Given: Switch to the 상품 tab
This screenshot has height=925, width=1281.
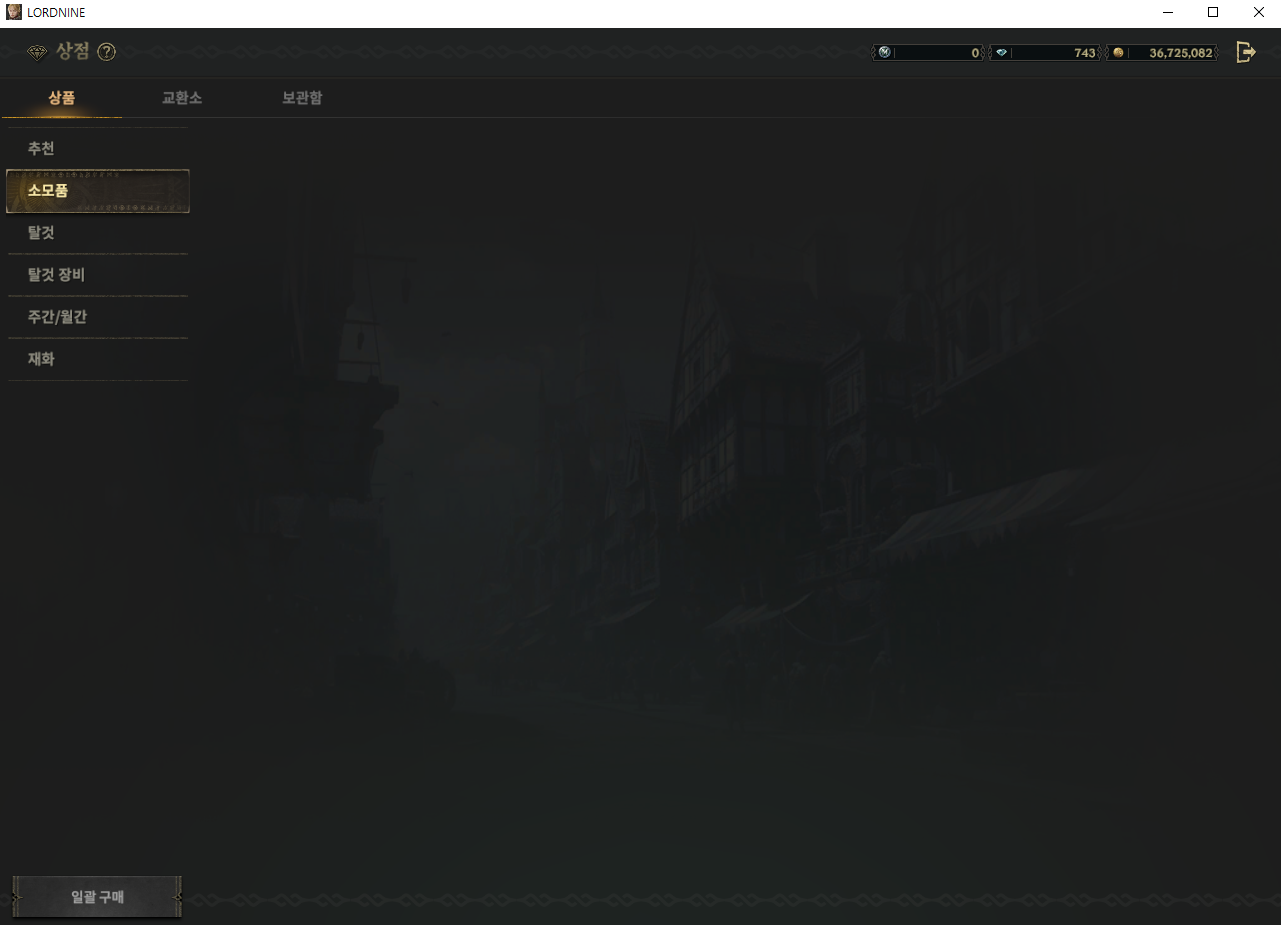Looking at the screenshot, I should (62, 98).
